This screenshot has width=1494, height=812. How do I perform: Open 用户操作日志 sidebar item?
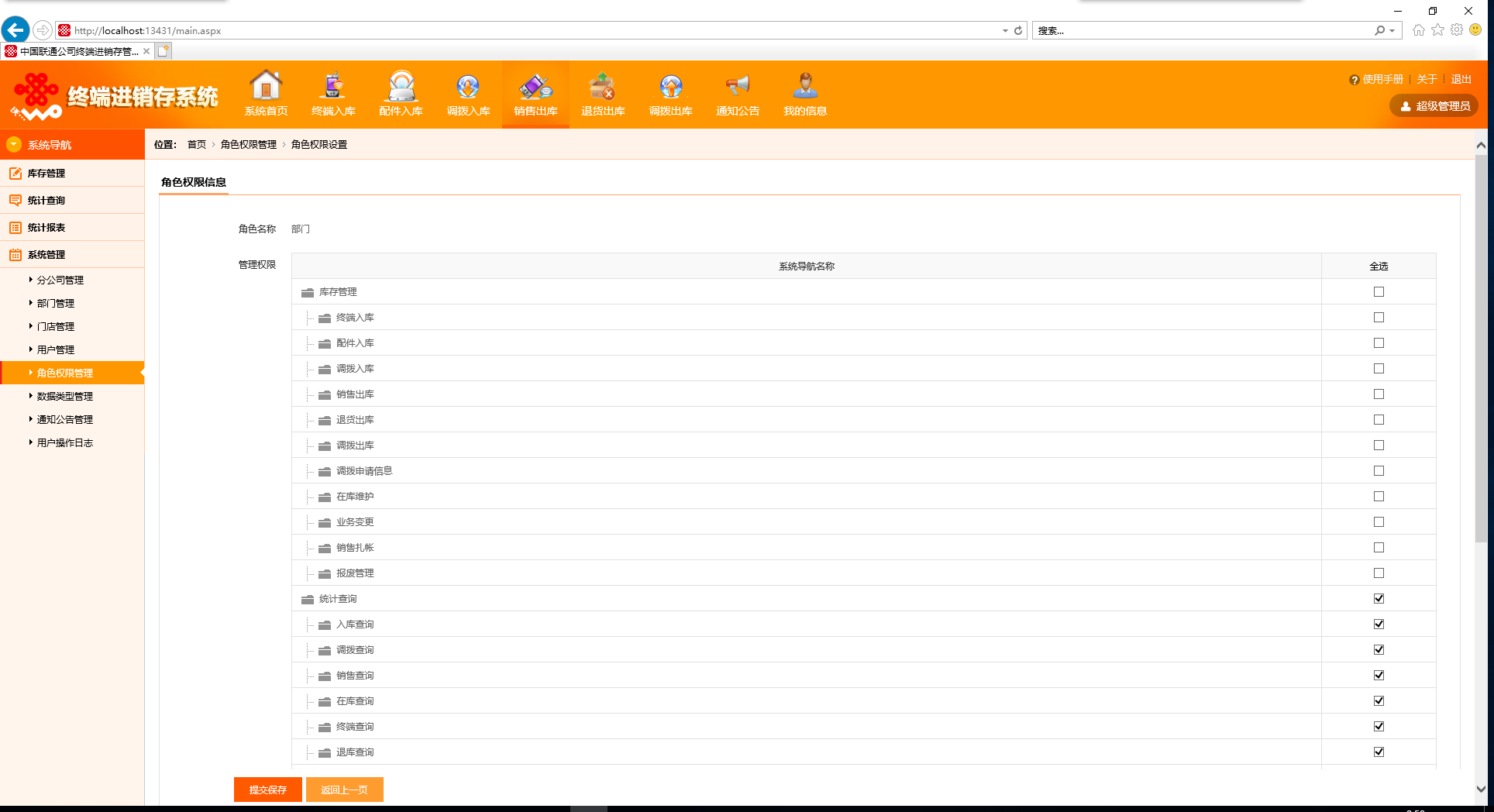click(x=65, y=442)
